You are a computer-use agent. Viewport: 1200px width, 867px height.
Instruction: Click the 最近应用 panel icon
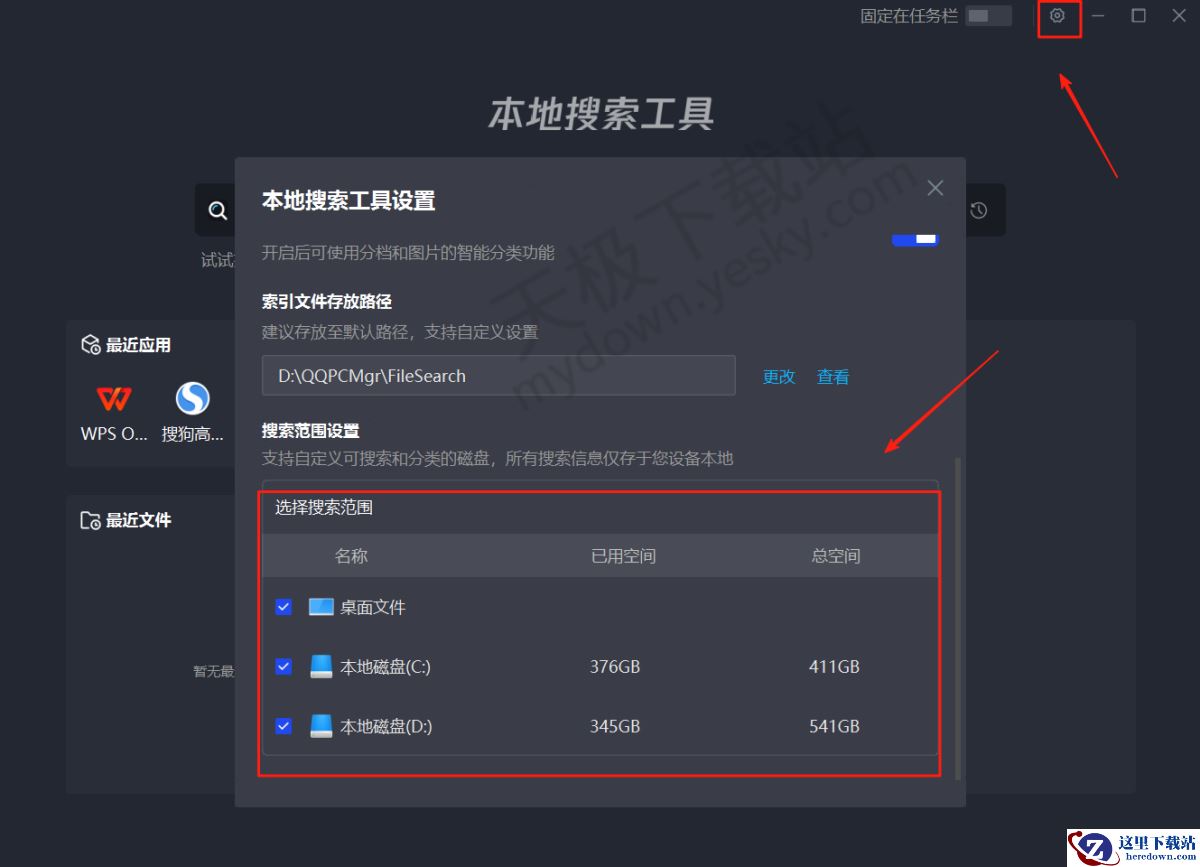(88, 344)
